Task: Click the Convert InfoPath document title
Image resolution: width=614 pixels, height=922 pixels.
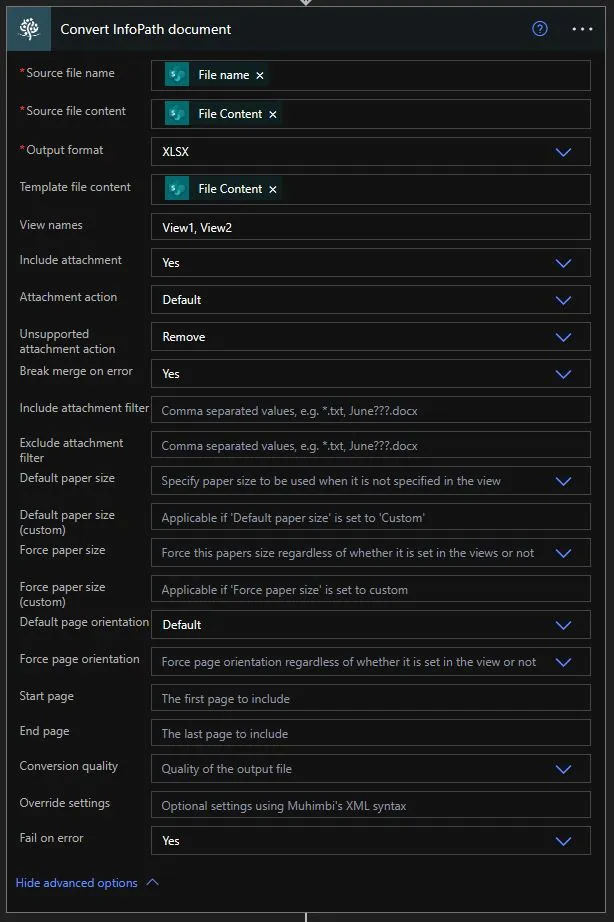Action: 146,29
